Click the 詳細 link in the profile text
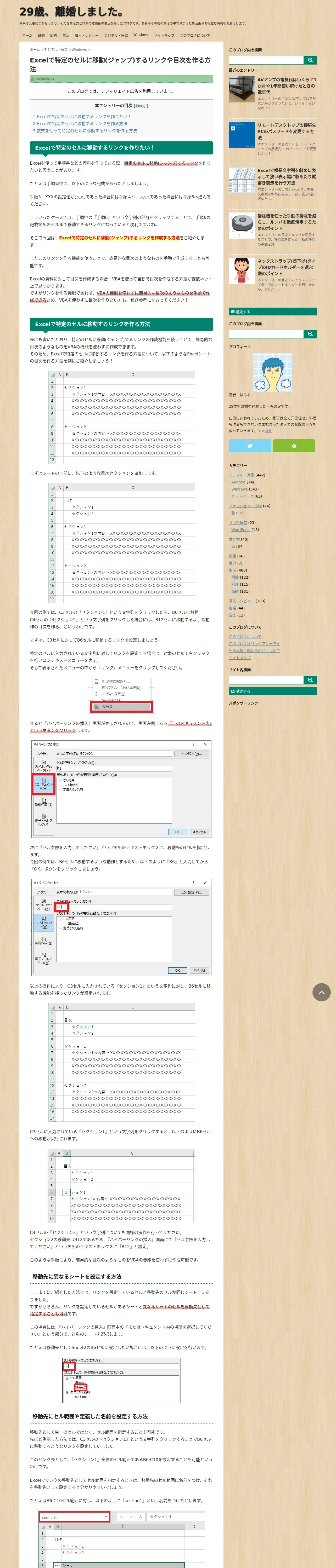Viewport: 336px width, 1568px height. 268,430
